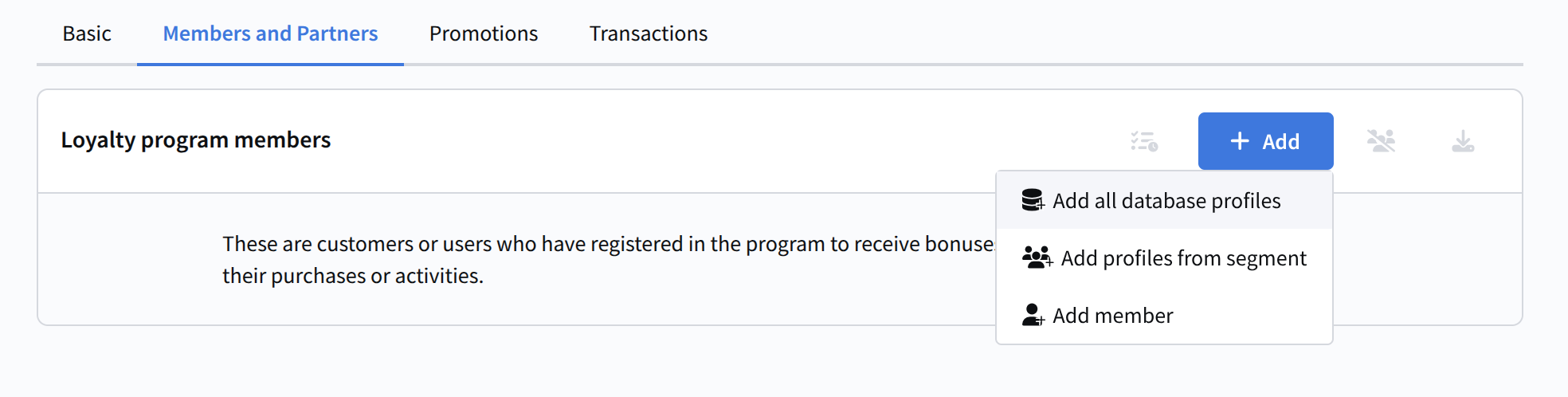This screenshot has width=1568, height=397.
Task: Choose Add all database profiles
Action: click(1166, 201)
